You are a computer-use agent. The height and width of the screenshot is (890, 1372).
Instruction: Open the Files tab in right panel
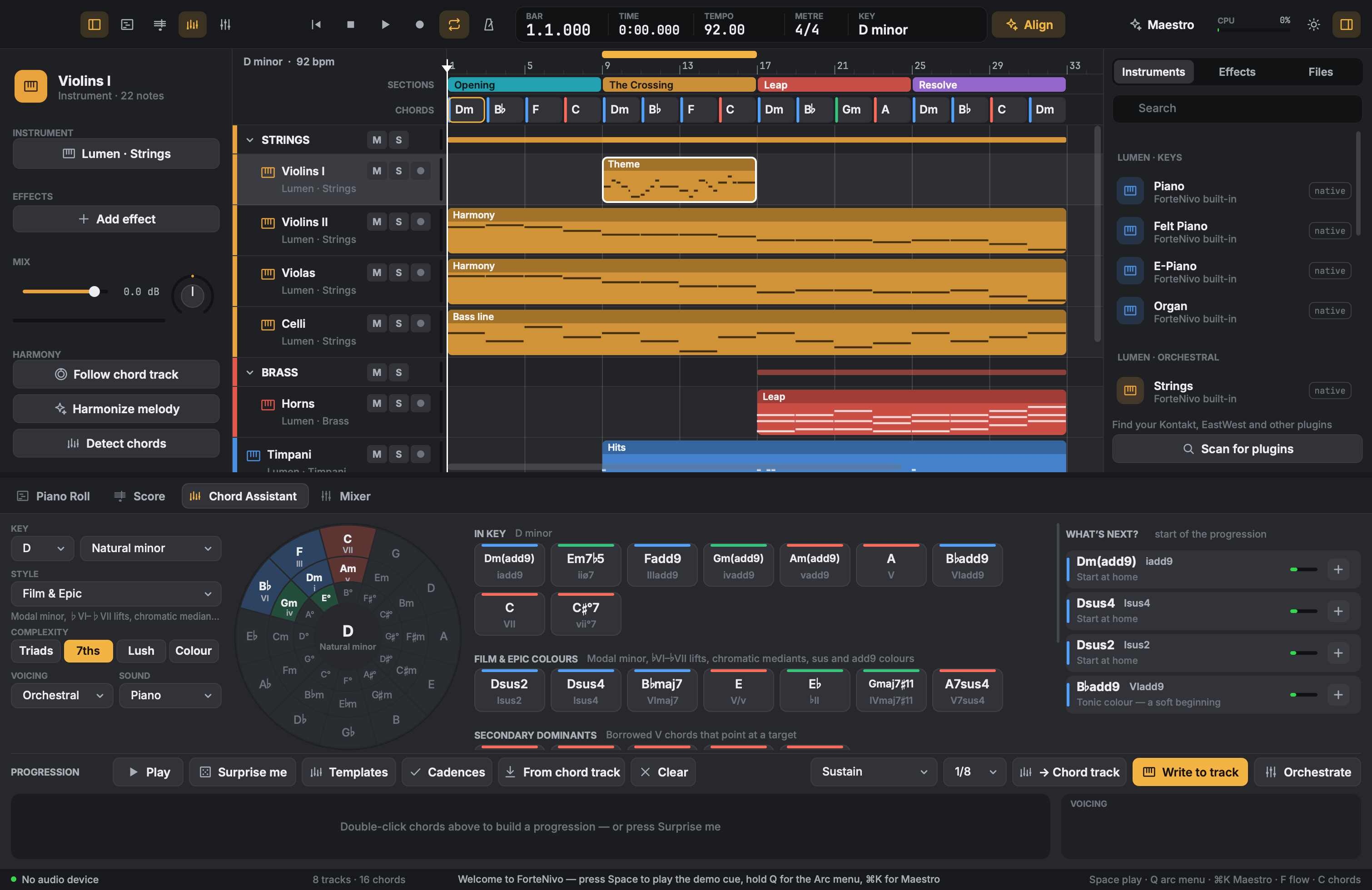[1320, 72]
